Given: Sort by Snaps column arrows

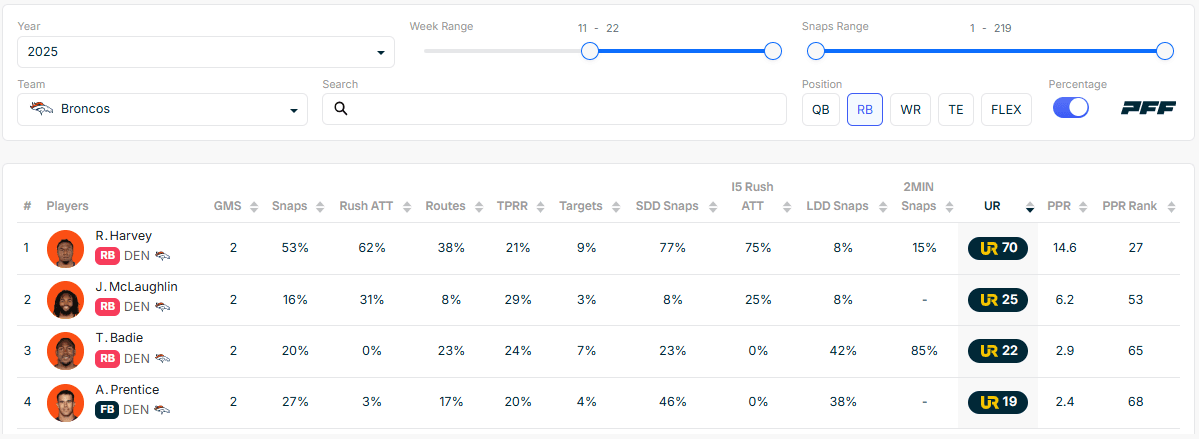Looking at the screenshot, I should 320,207.
